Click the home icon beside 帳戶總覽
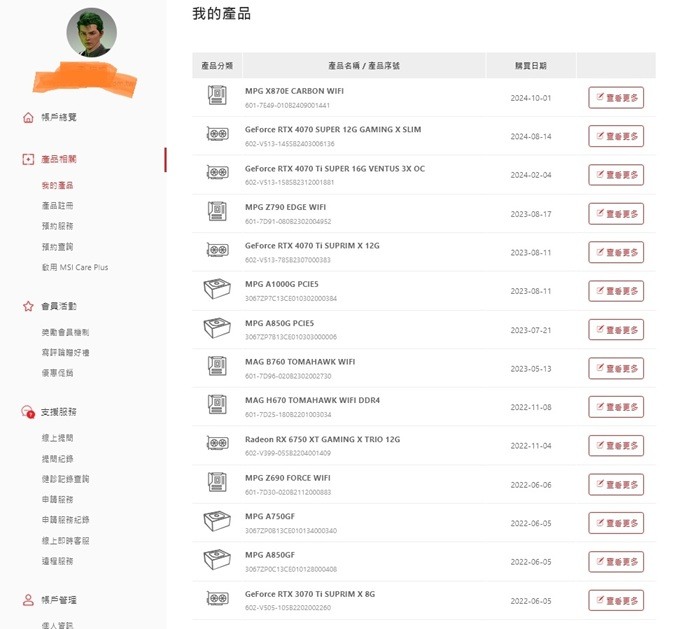Viewport: 674px width, 629px height. coord(28,117)
